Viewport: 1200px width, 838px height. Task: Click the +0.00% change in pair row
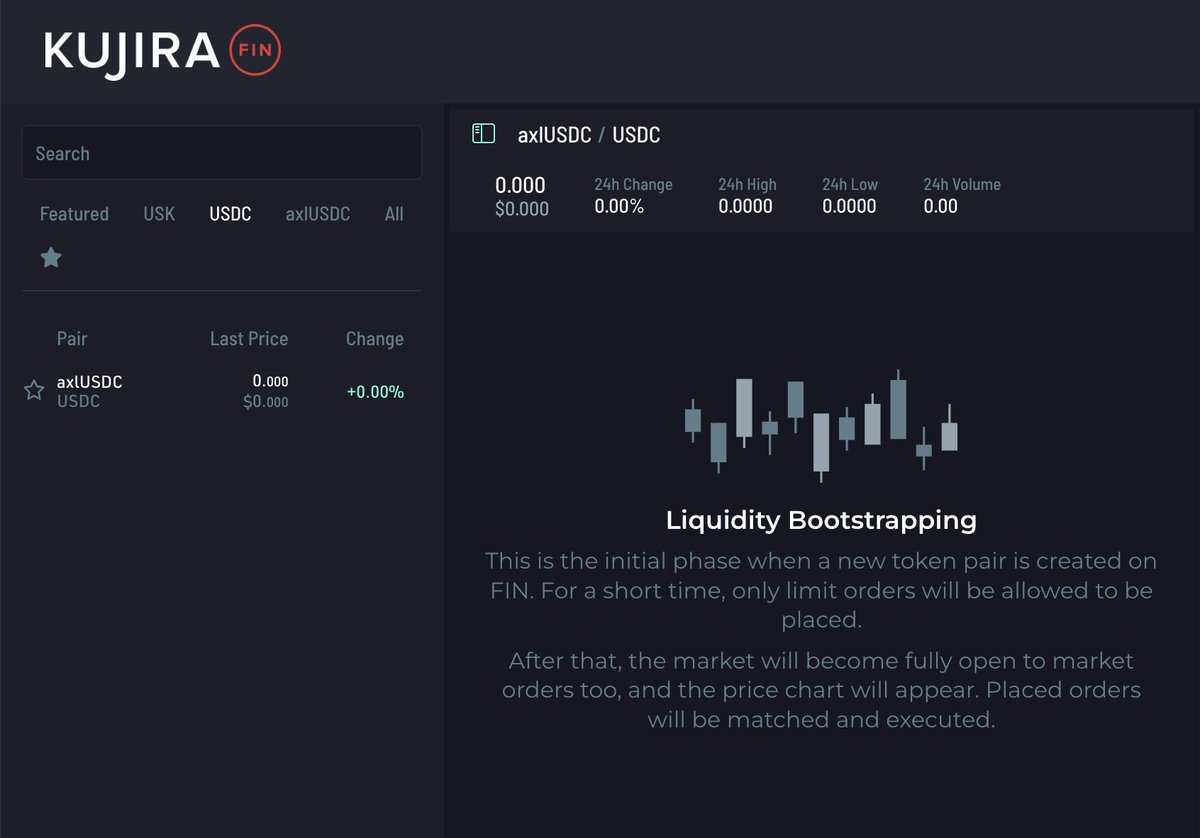pos(375,392)
